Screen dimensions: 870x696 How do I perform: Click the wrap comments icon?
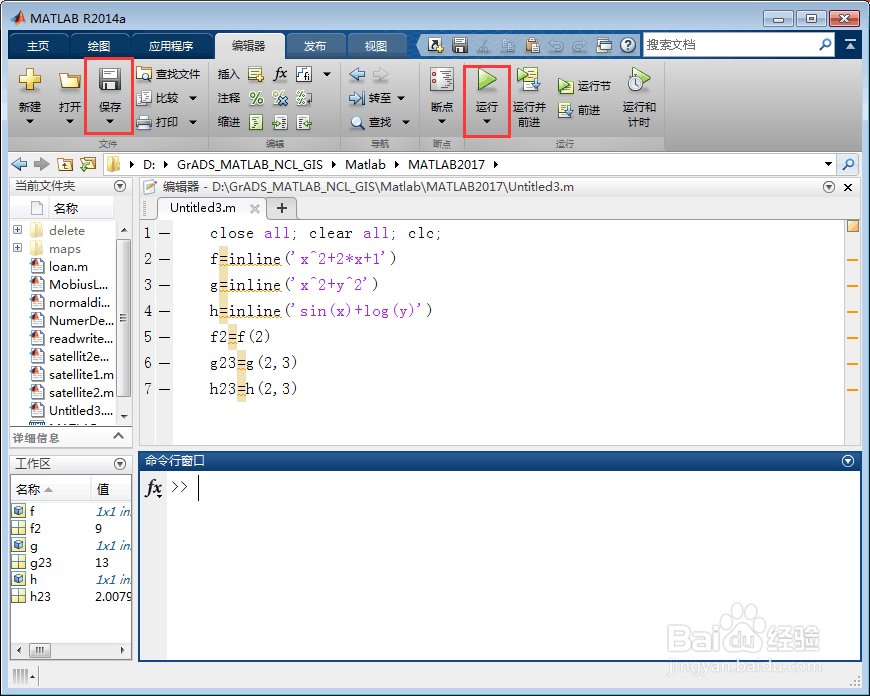(304, 98)
